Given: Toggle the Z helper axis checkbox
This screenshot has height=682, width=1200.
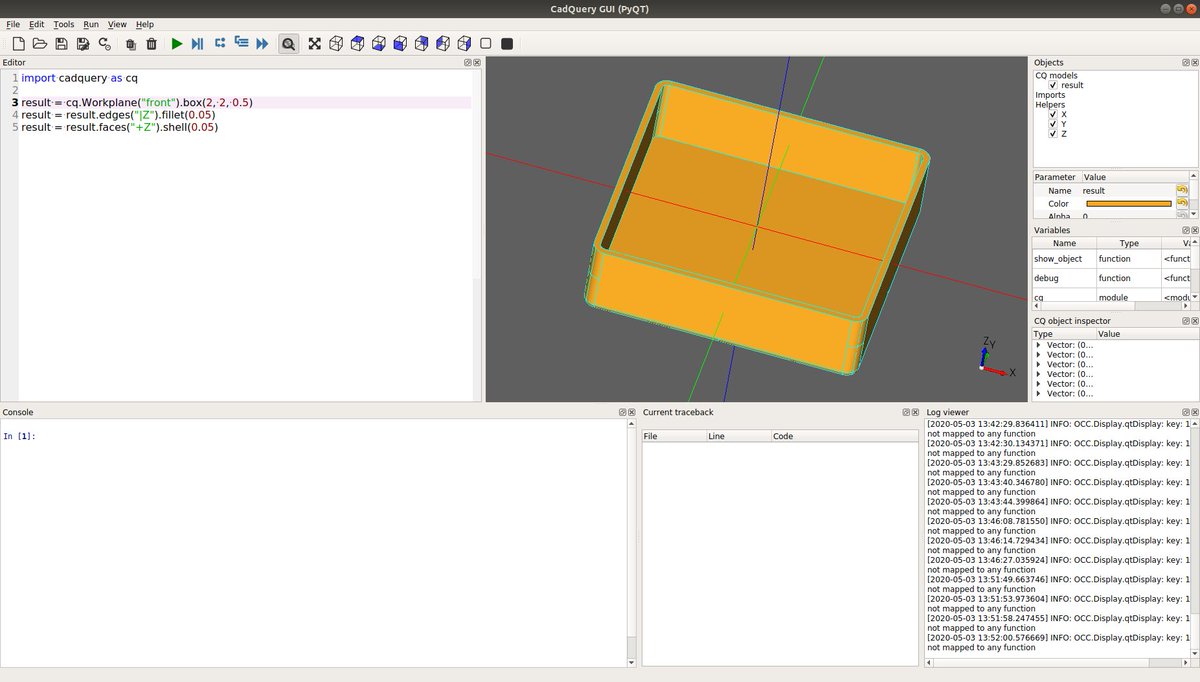Looking at the screenshot, I should [x=1053, y=134].
